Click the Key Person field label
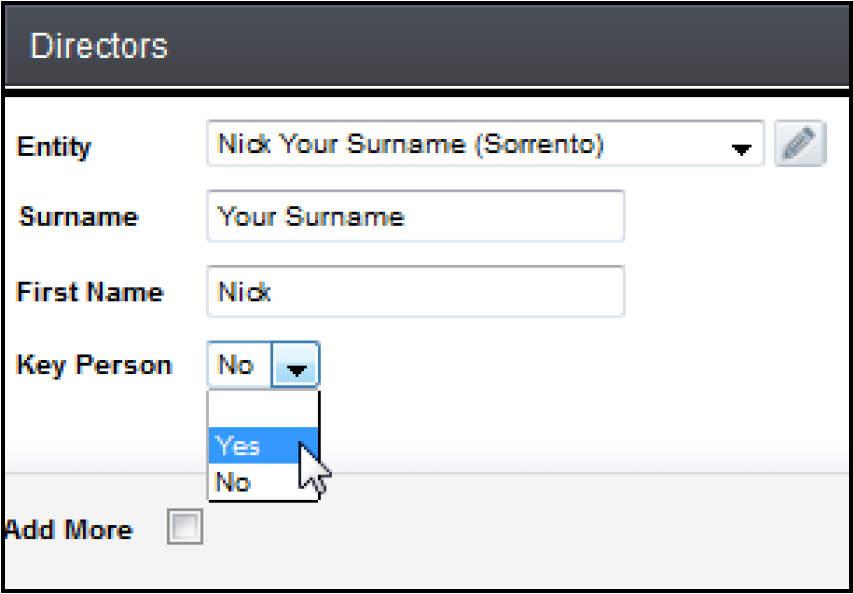Image resolution: width=853 pixels, height=594 pixels. [x=94, y=365]
